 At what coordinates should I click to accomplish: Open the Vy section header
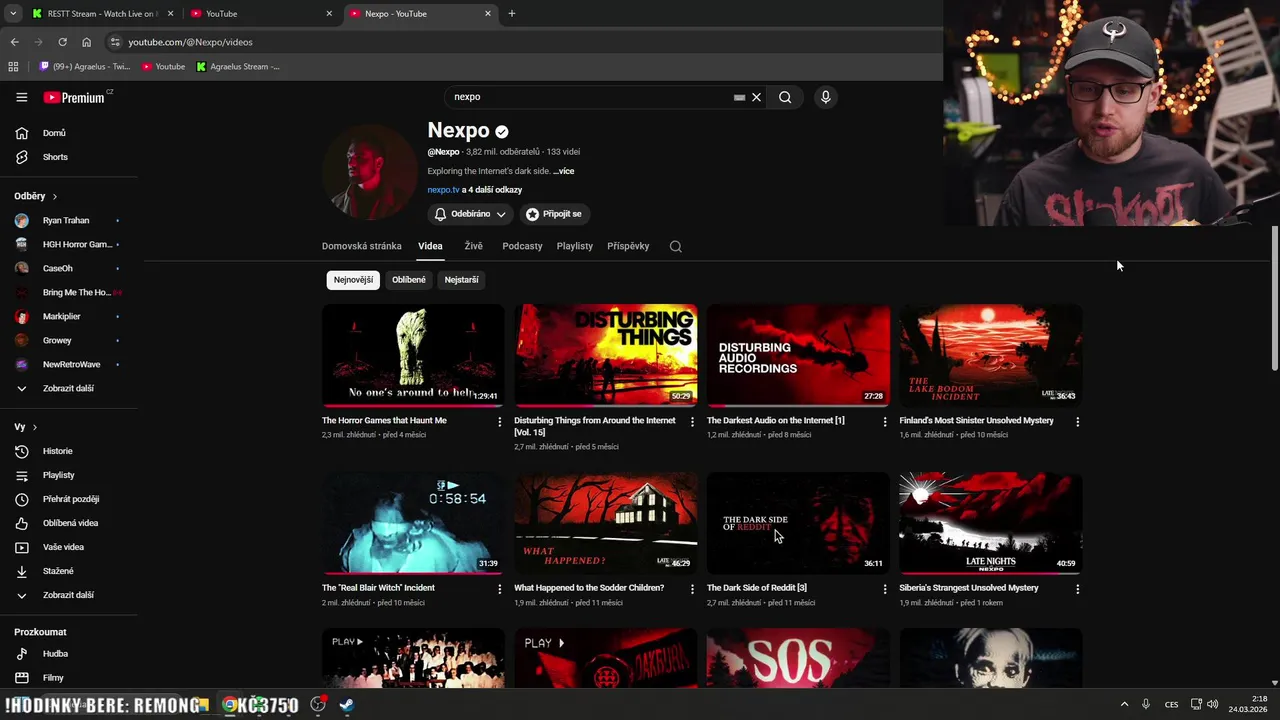pyautogui.click(x=26, y=427)
